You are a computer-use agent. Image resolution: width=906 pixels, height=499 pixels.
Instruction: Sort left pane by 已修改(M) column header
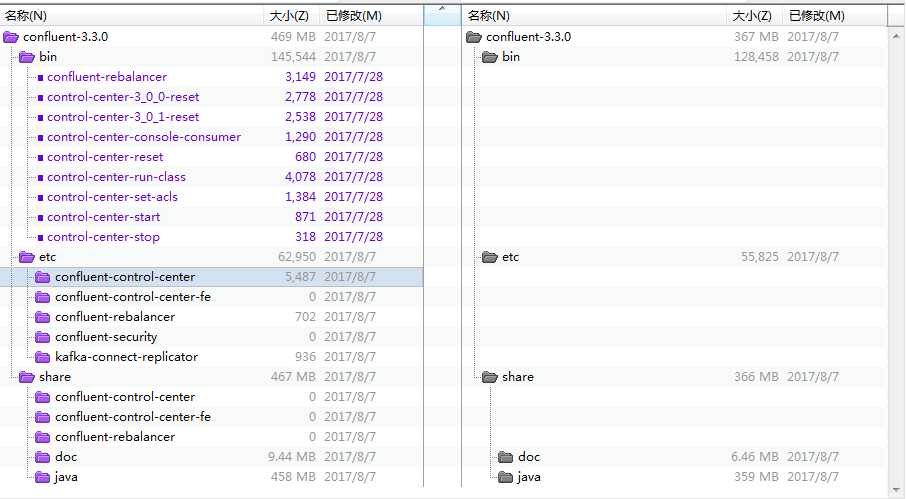pyautogui.click(x=372, y=16)
